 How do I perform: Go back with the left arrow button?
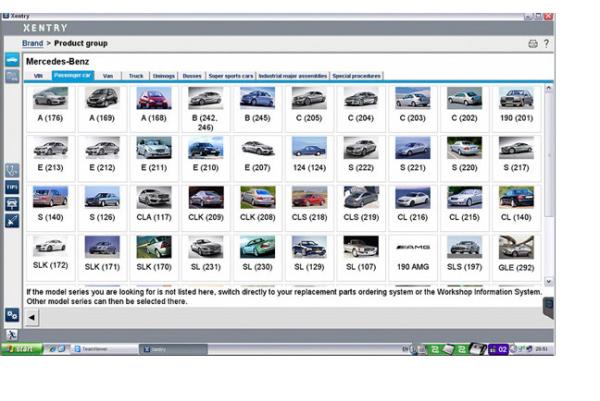pyautogui.click(x=32, y=317)
